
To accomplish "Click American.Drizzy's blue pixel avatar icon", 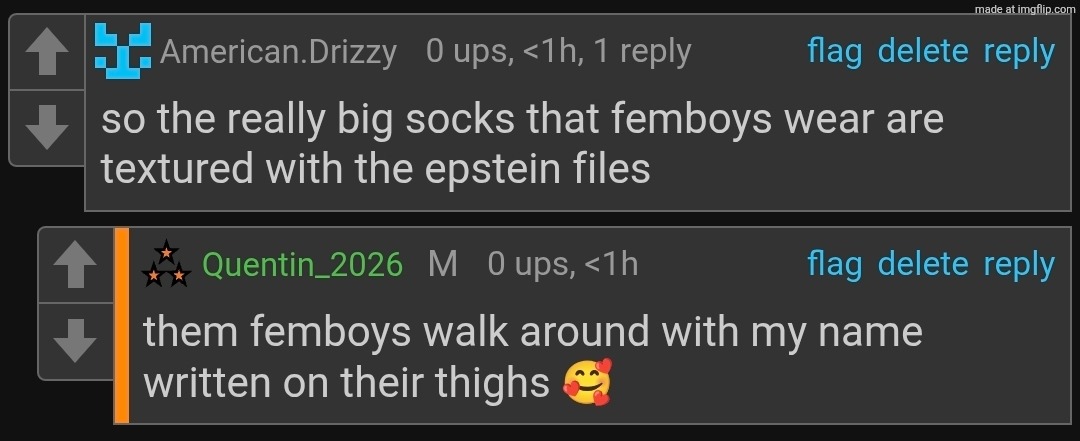I will [122, 49].
